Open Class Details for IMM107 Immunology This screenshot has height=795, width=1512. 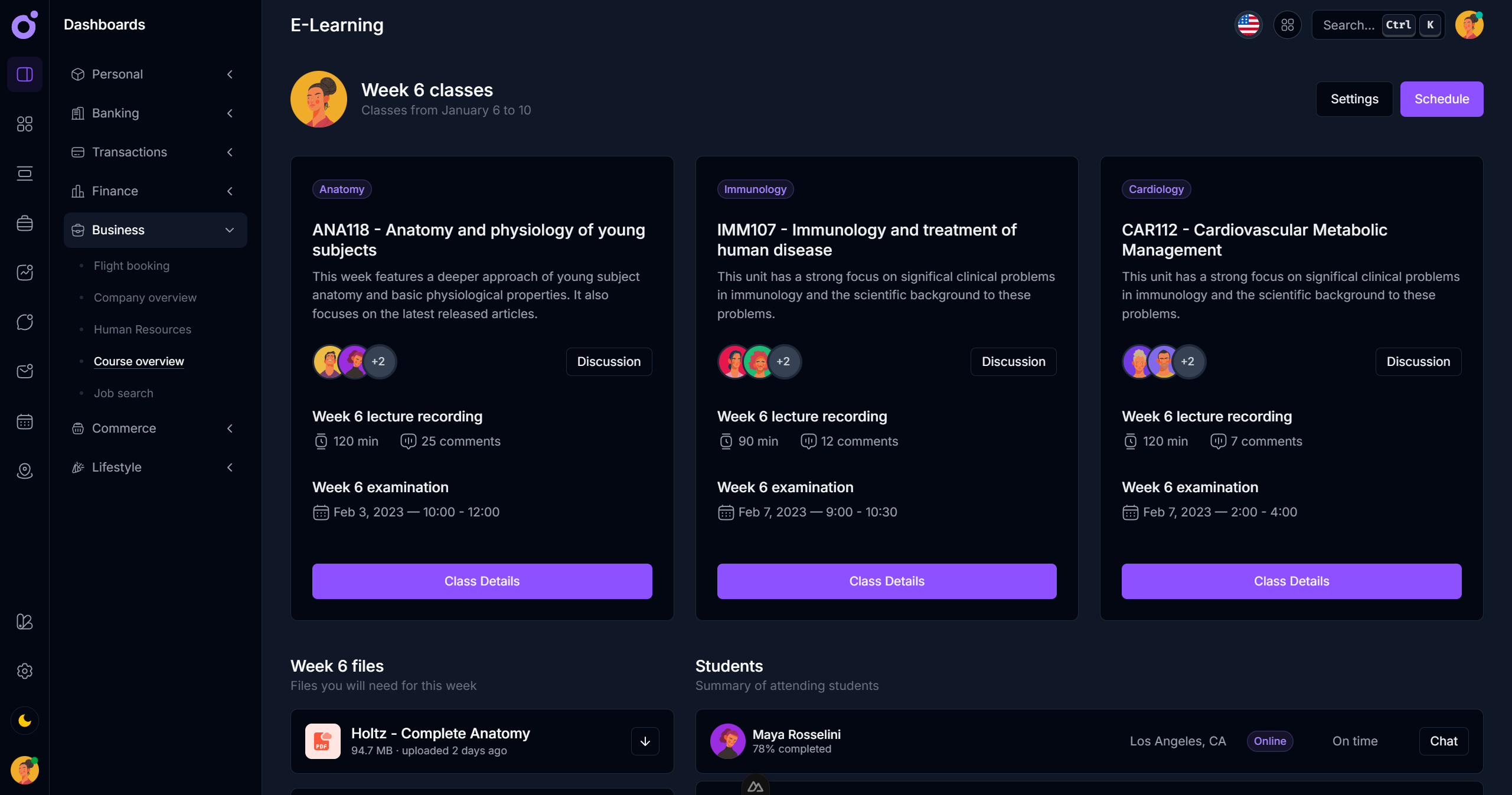click(x=886, y=581)
